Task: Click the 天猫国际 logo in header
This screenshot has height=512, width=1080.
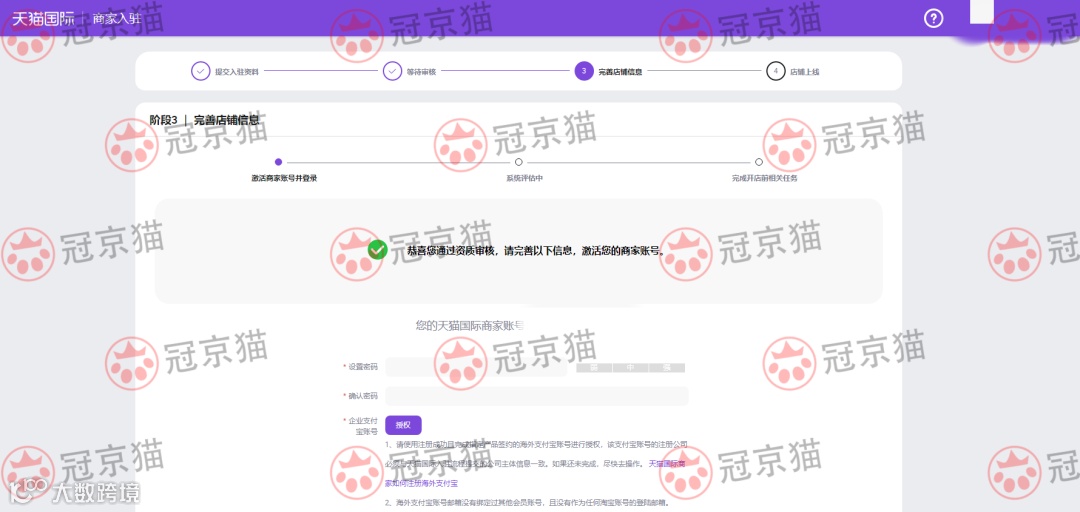Action: tap(43, 19)
